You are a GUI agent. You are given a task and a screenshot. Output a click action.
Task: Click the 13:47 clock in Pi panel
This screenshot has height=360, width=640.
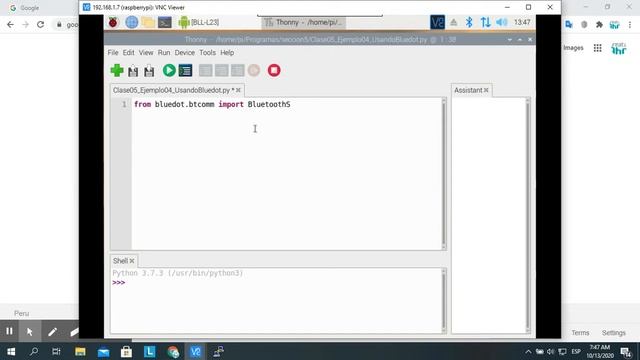coord(522,22)
